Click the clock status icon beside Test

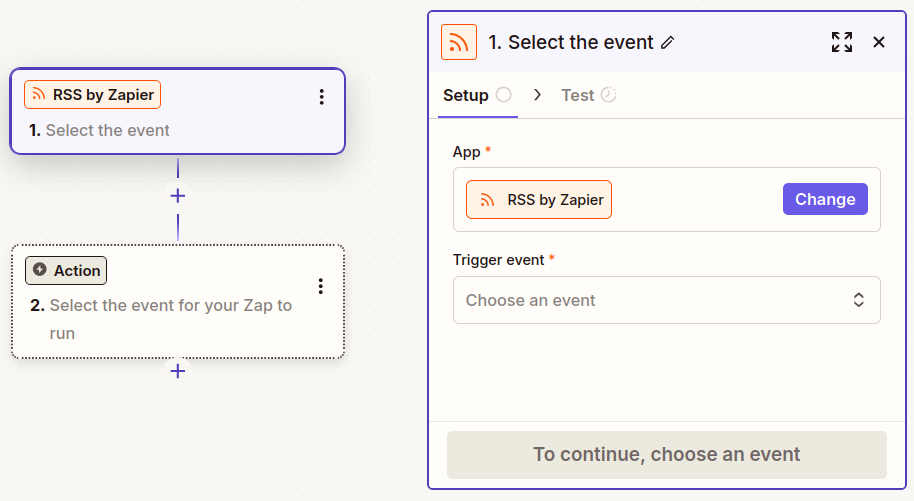click(608, 95)
